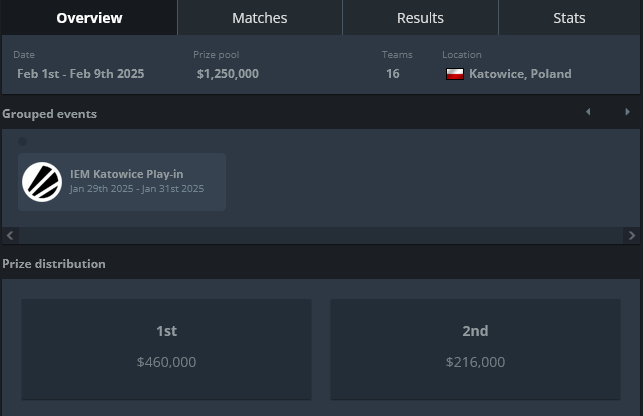This screenshot has width=643, height=416.
Task: Go to previous grouped events
Action: pyautogui.click(x=588, y=112)
